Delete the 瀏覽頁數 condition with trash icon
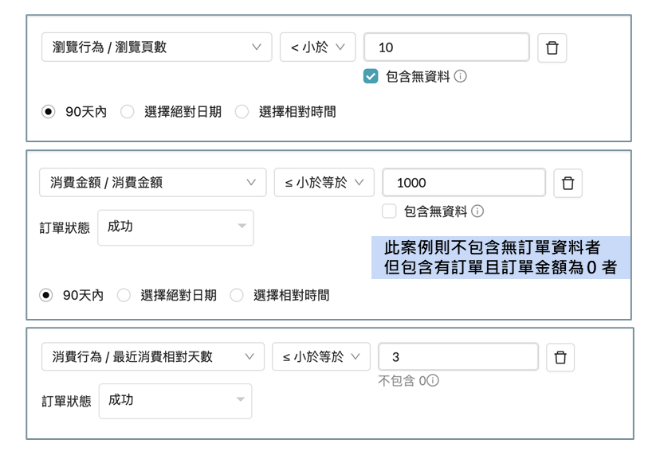The height and width of the screenshot is (458, 660). pyautogui.click(x=552, y=48)
